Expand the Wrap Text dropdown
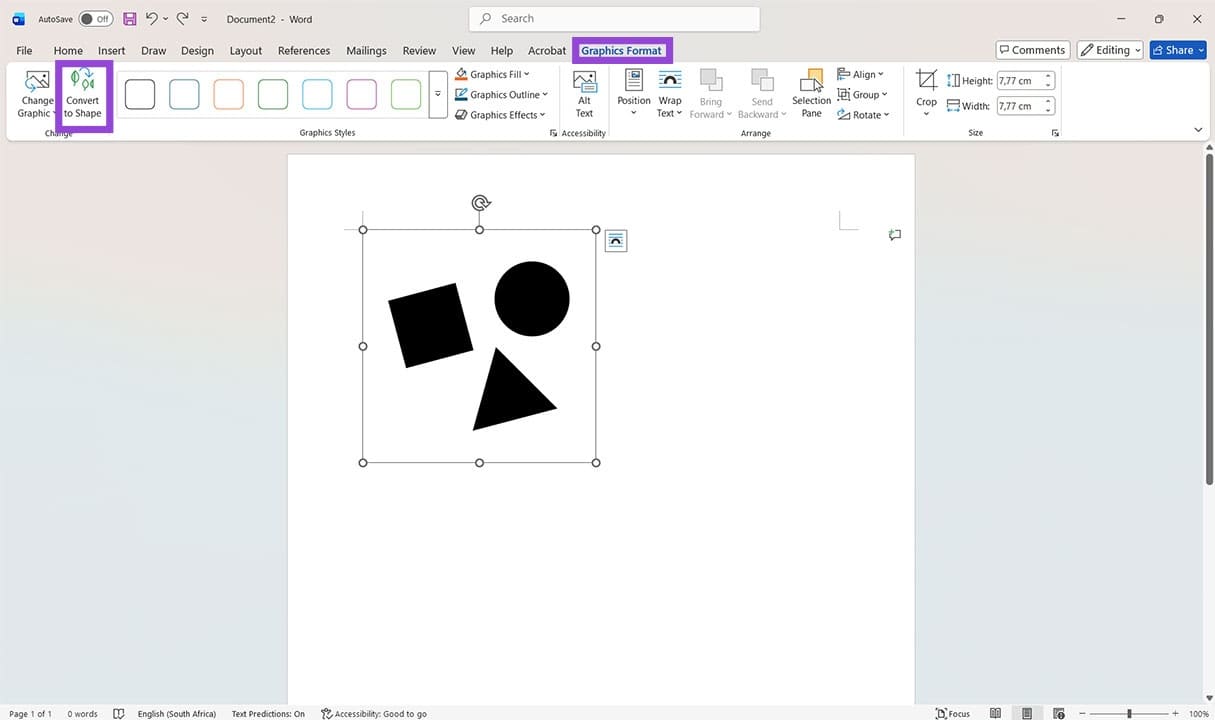This screenshot has width=1215, height=720. click(x=668, y=95)
